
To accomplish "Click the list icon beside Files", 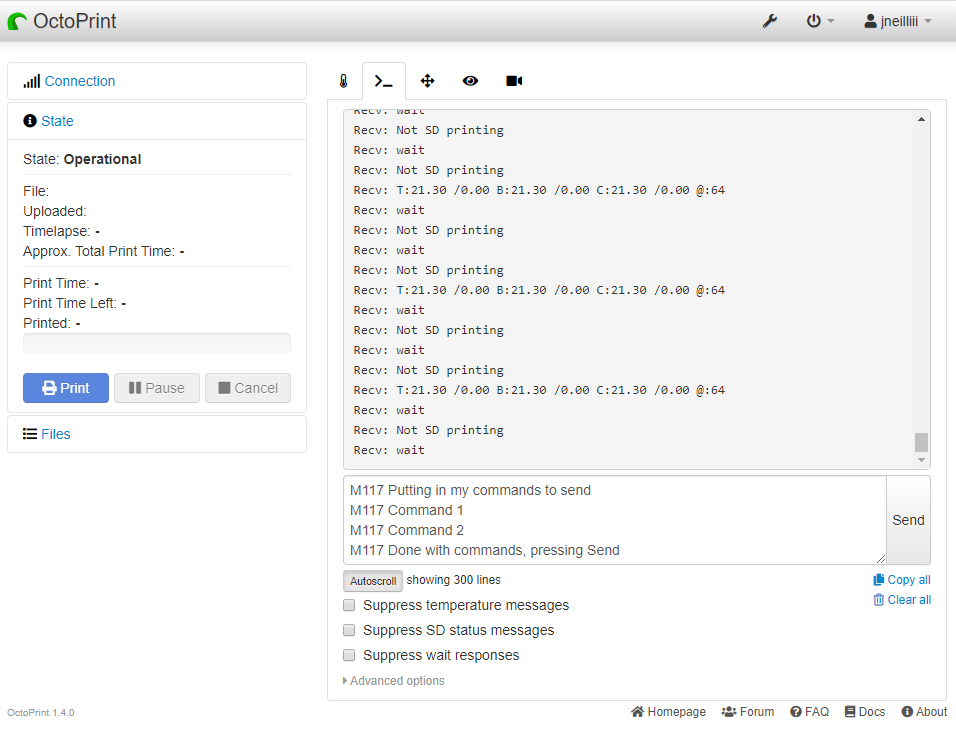I will click(30, 434).
